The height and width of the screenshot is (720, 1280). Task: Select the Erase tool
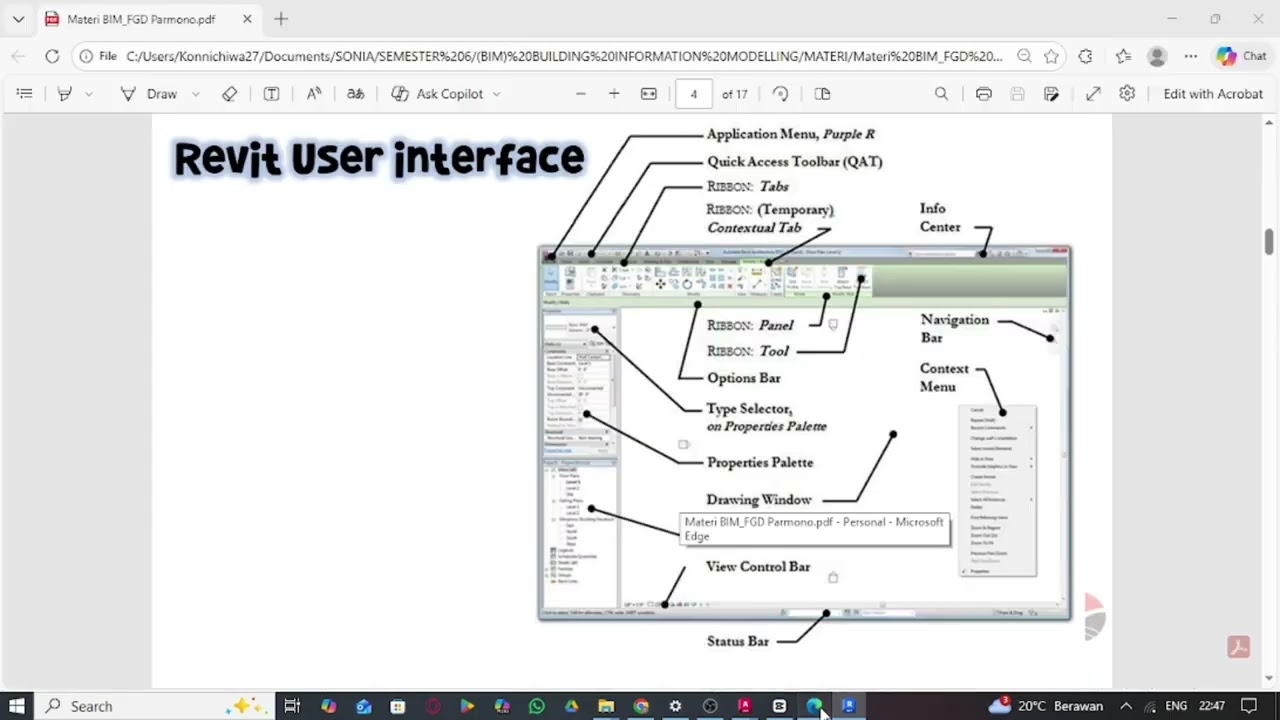(x=230, y=94)
